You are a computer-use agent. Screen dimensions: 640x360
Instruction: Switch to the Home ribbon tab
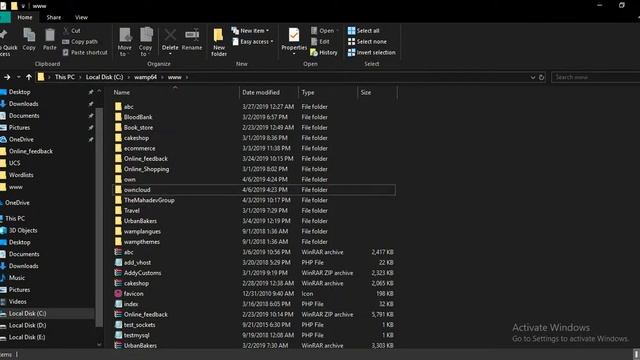pyautogui.click(x=24, y=18)
